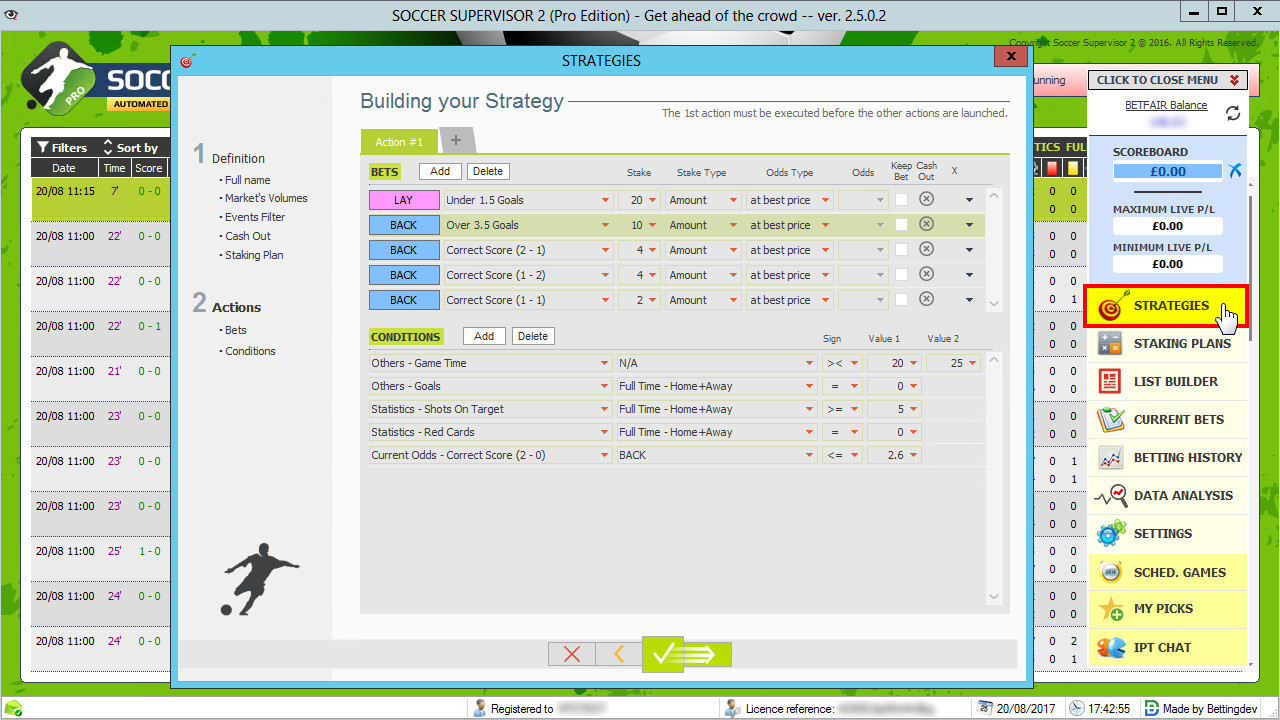Click the bets list scroll-down arrow

(994, 303)
